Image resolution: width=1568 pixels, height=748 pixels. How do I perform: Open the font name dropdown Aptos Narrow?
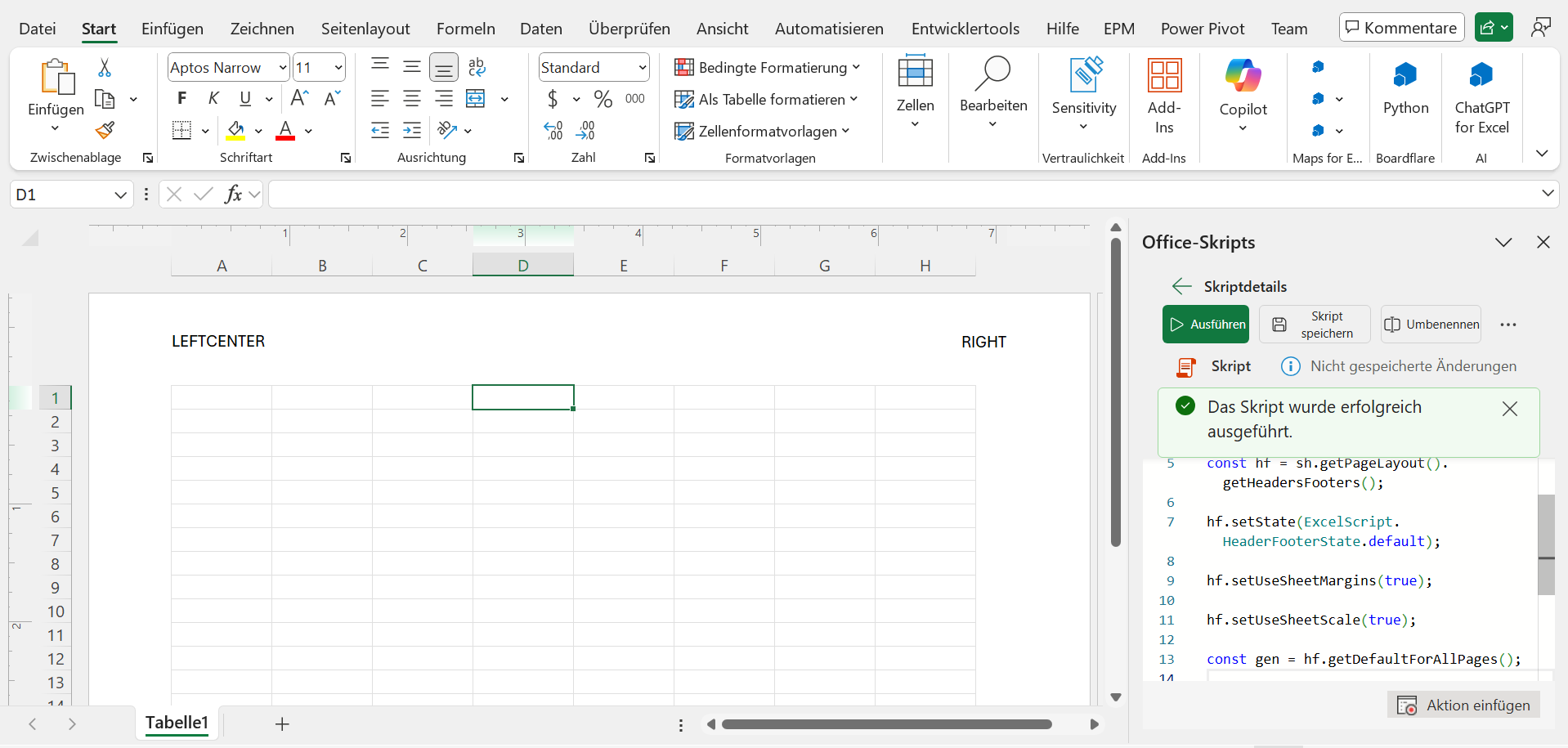tap(283, 67)
